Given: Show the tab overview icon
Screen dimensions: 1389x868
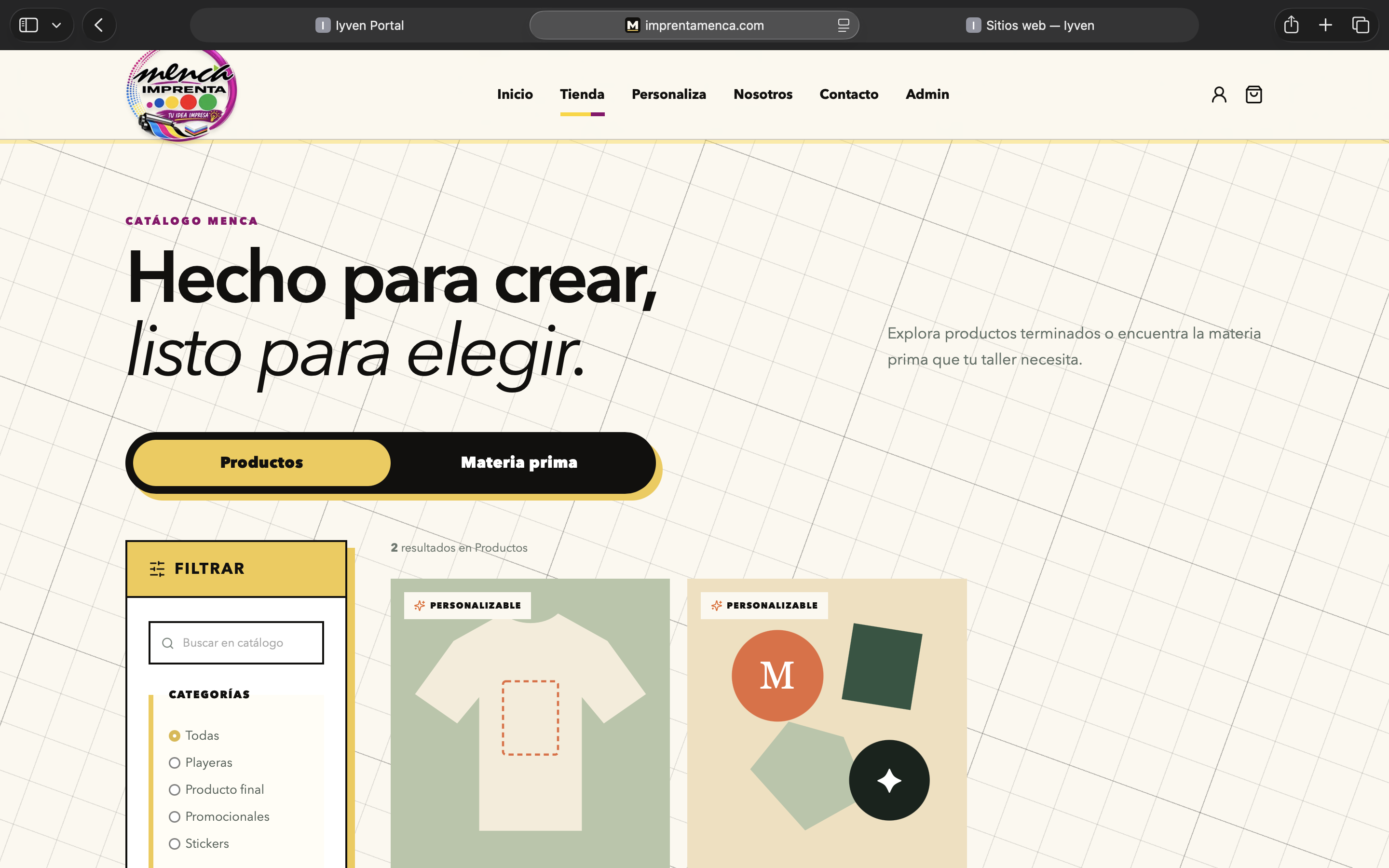Looking at the screenshot, I should [x=1360, y=25].
